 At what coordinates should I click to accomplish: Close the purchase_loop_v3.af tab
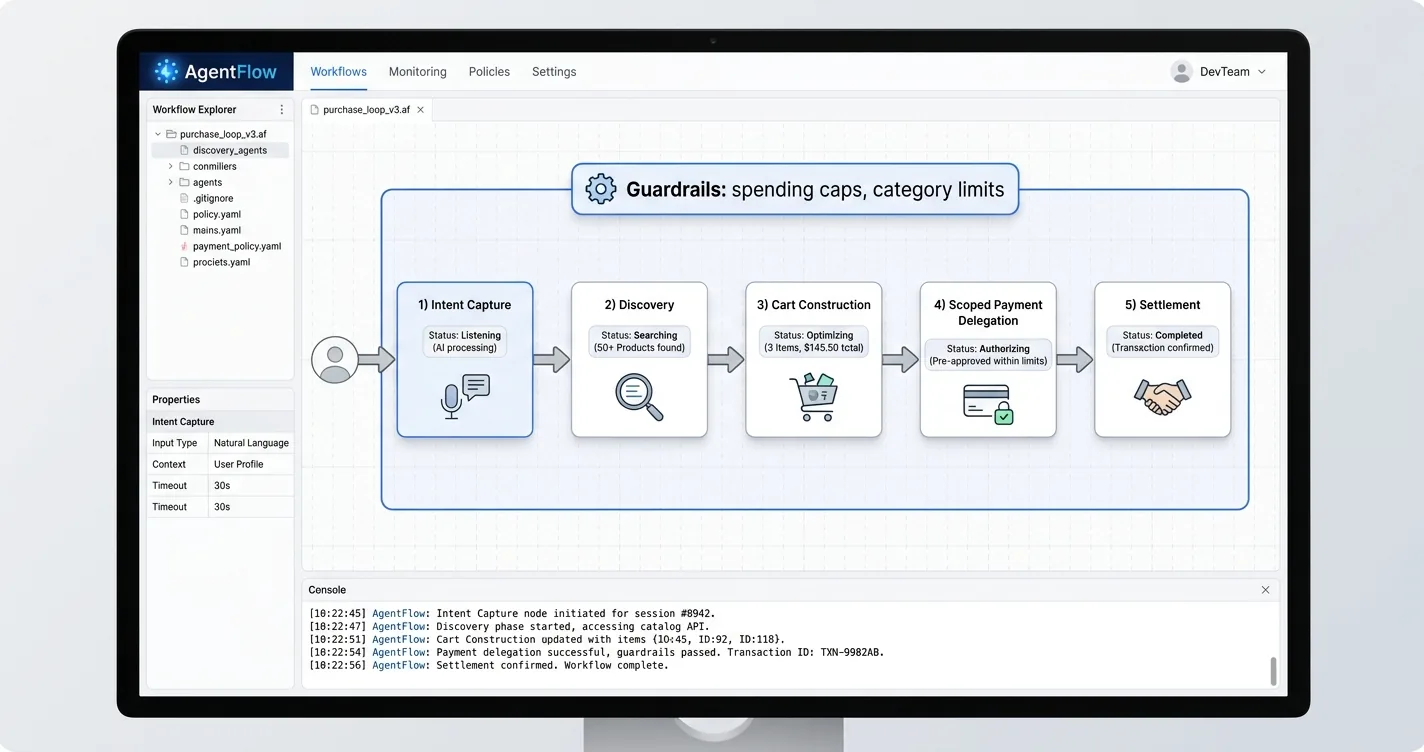421,110
